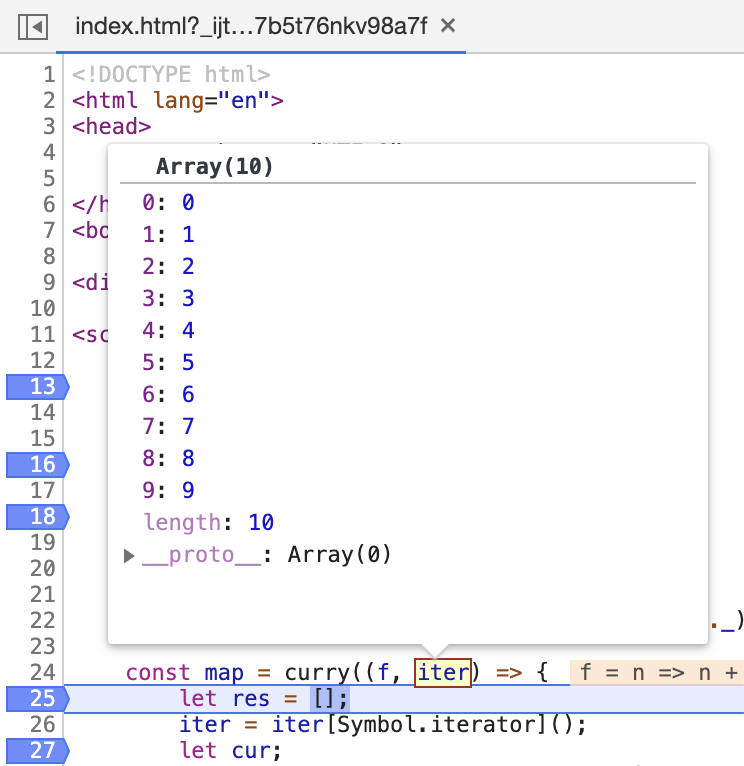Close the index.html file tab
744x766 pixels.
coord(447,25)
